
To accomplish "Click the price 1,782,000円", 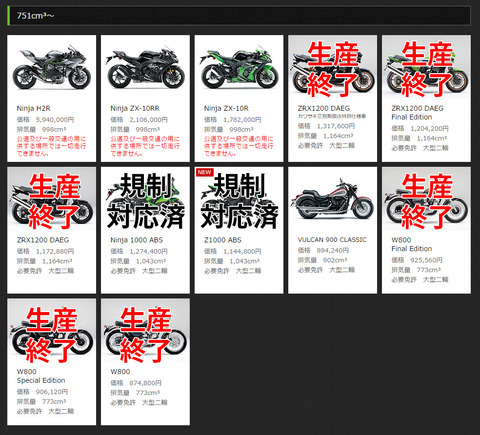I will [242, 119].
